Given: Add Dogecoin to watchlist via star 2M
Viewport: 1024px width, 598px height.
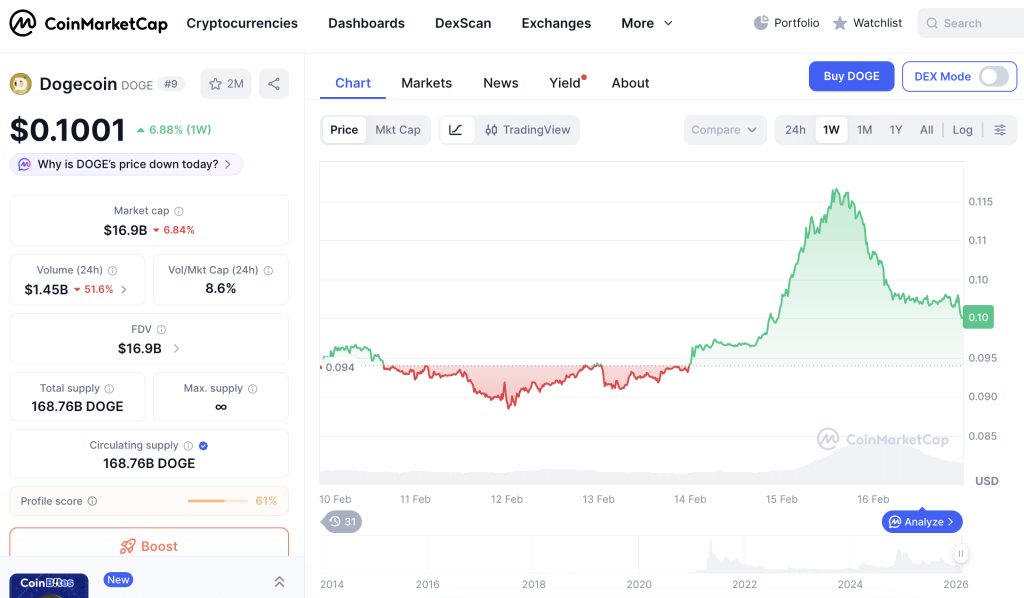Looking at the screenshot, I should click(226, 84).
